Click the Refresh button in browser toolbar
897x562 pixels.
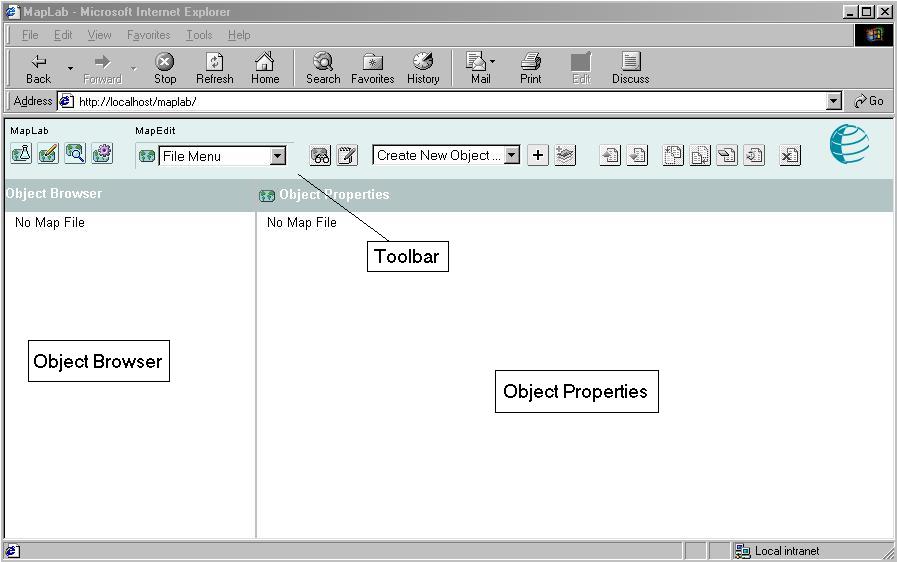click(214, 68)
